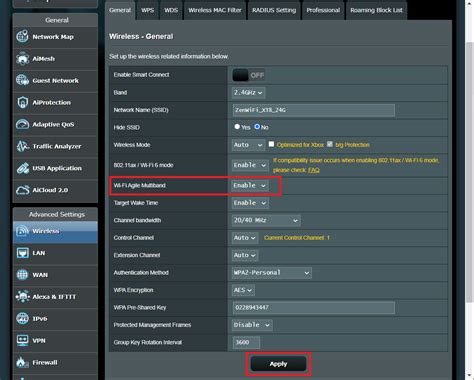474x380 pixels.
Task: Open AiMesh sidebar icon
Action: coord(22,59)
